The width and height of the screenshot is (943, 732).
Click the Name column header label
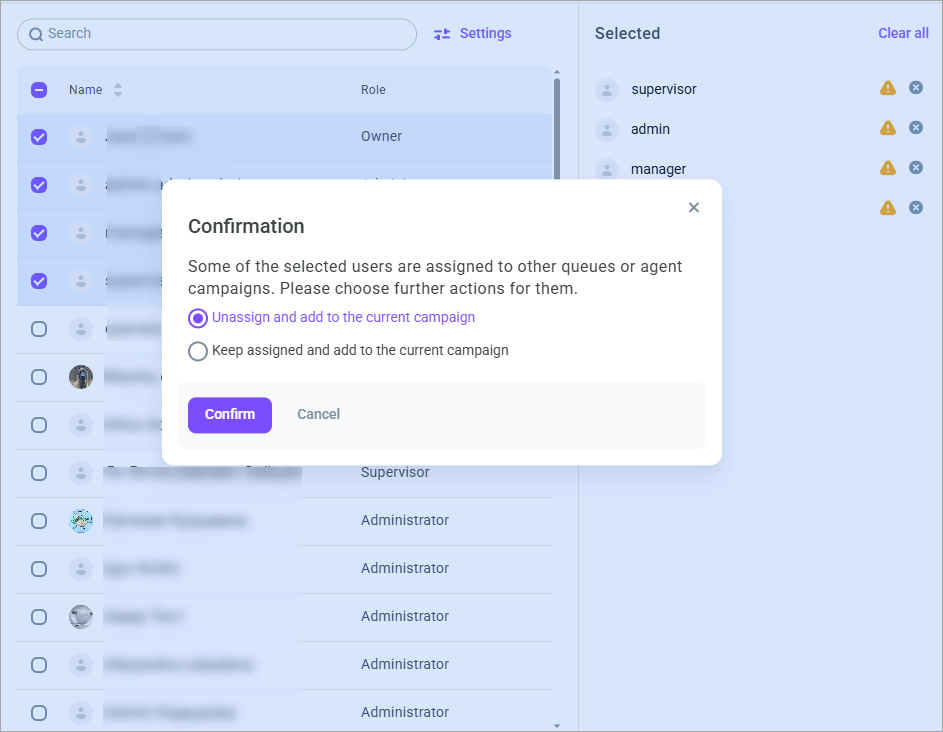(85, 90)
